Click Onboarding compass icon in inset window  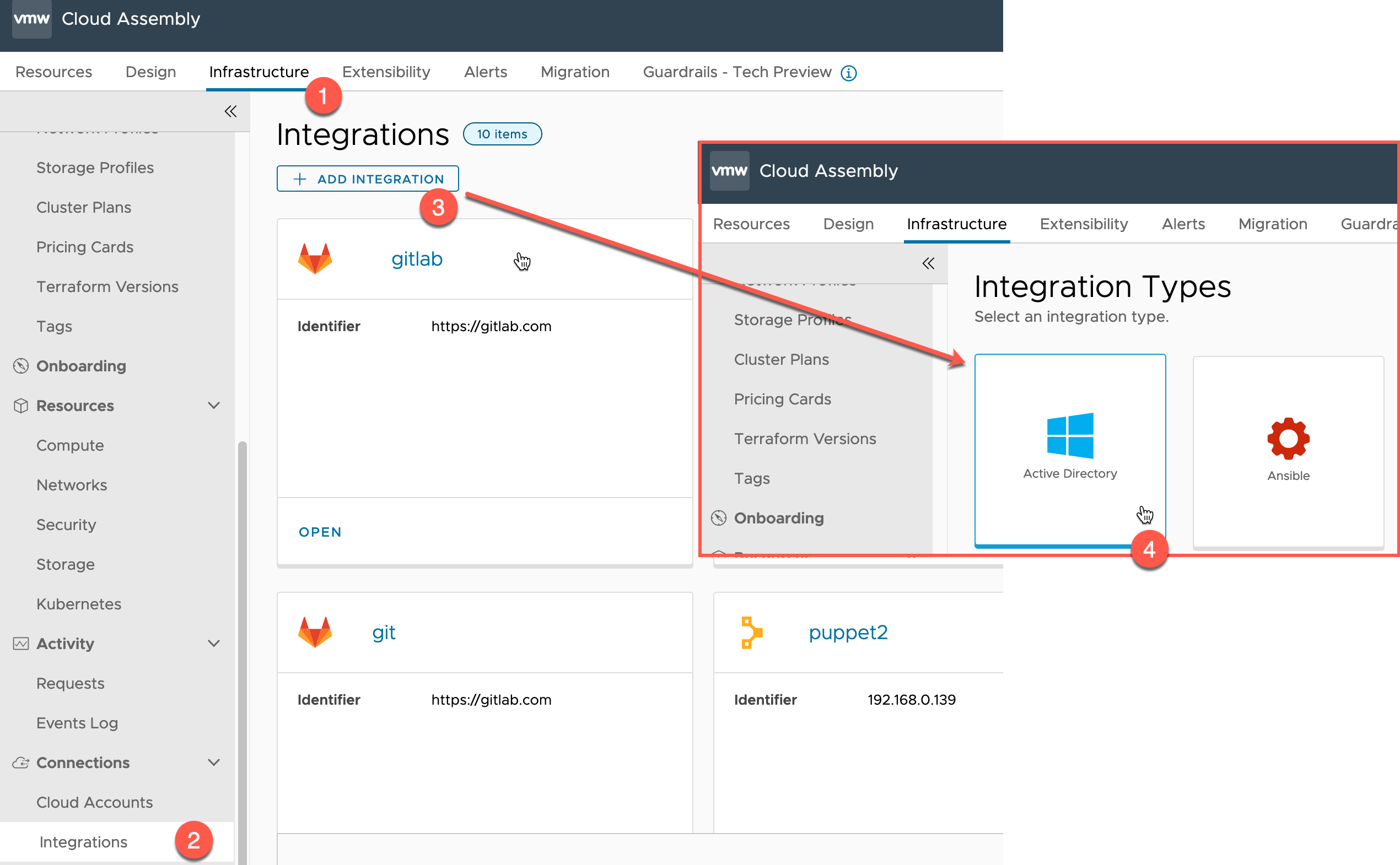click(x=719, y=518)
